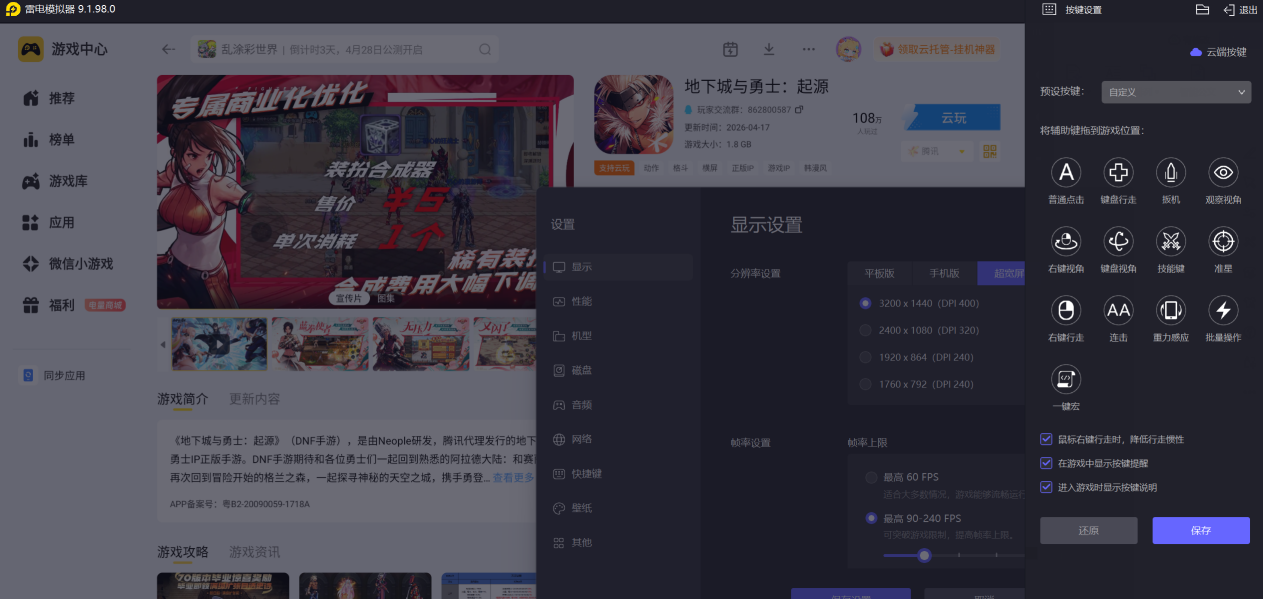
Task: Click the 领取云托管-挂机神器 banner
Action: pos(937,49)
